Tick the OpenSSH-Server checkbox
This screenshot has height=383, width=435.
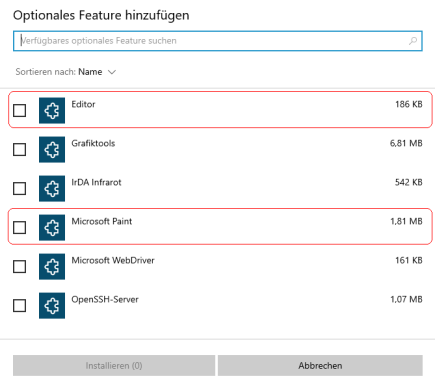(19, 305)
